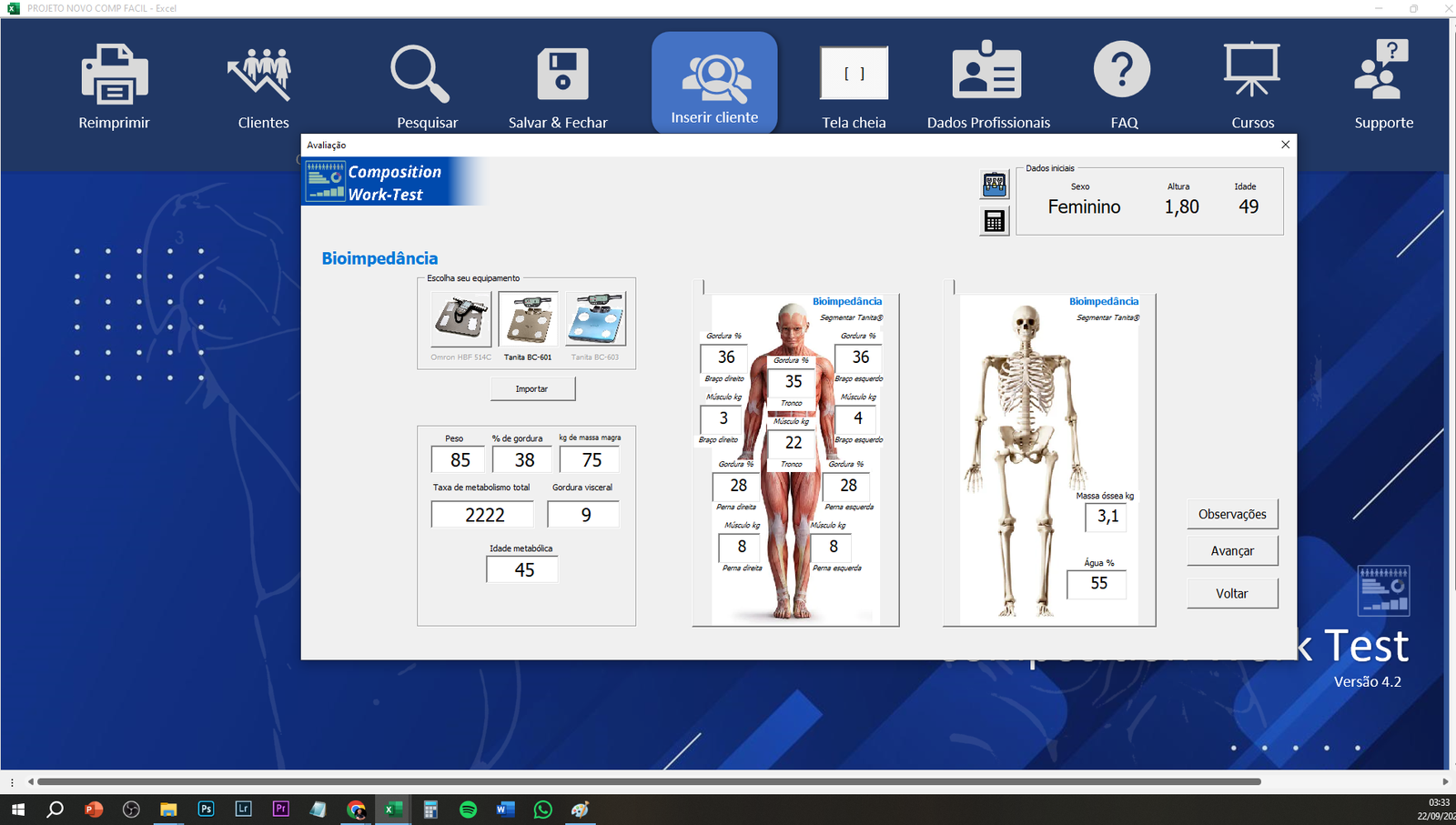Click the Pesquisar magnifier icon
This screenshot has width=1456, height=825.
tap(420, 75)
